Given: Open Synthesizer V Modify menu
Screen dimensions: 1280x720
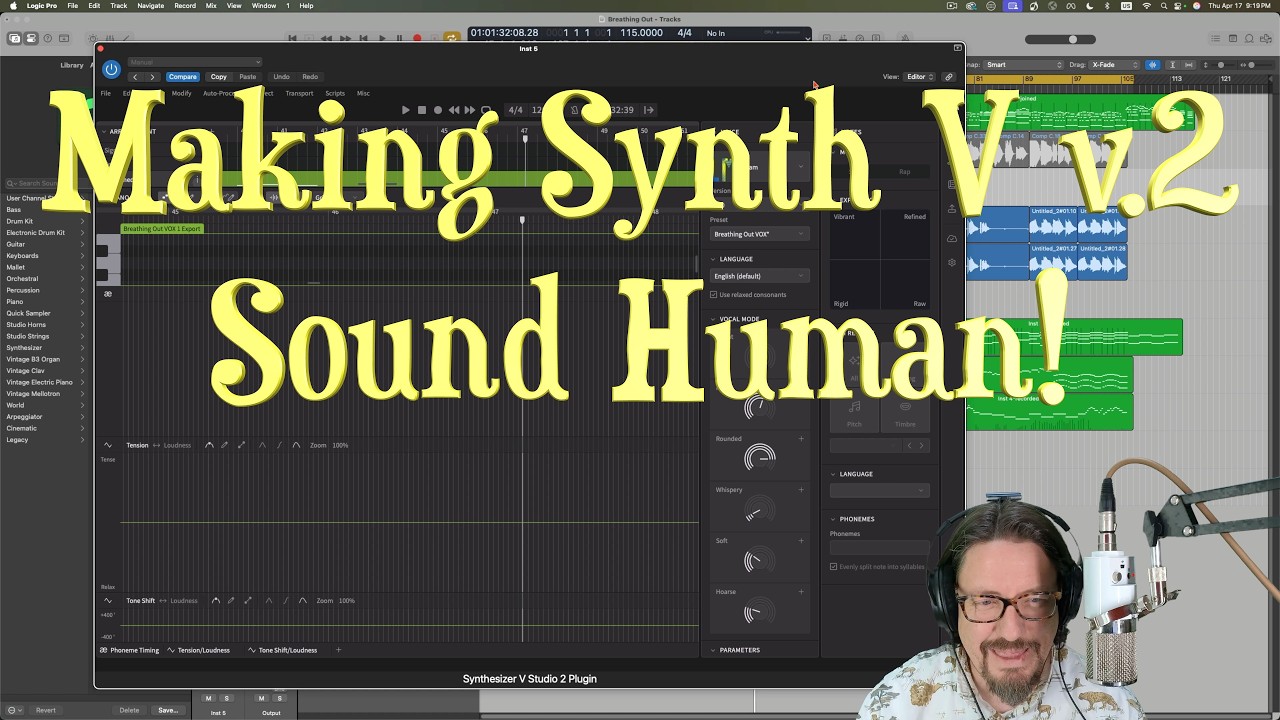Looking at the screenshot, I should coord(181,93).
